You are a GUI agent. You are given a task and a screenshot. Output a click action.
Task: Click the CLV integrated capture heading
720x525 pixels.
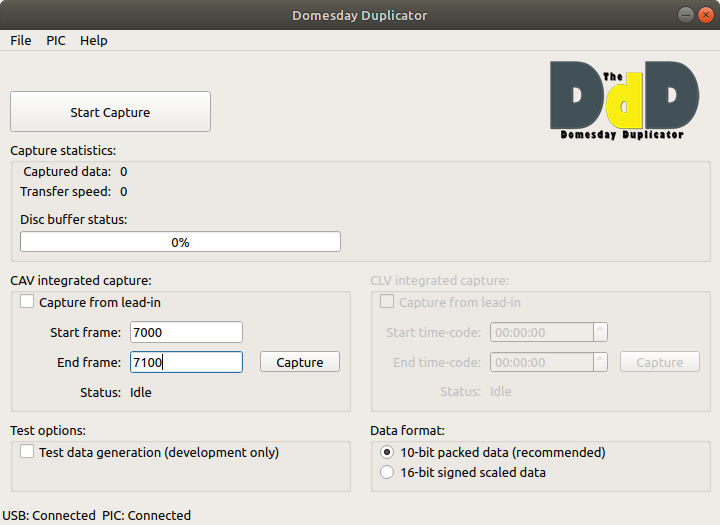(x=439, y=280)
